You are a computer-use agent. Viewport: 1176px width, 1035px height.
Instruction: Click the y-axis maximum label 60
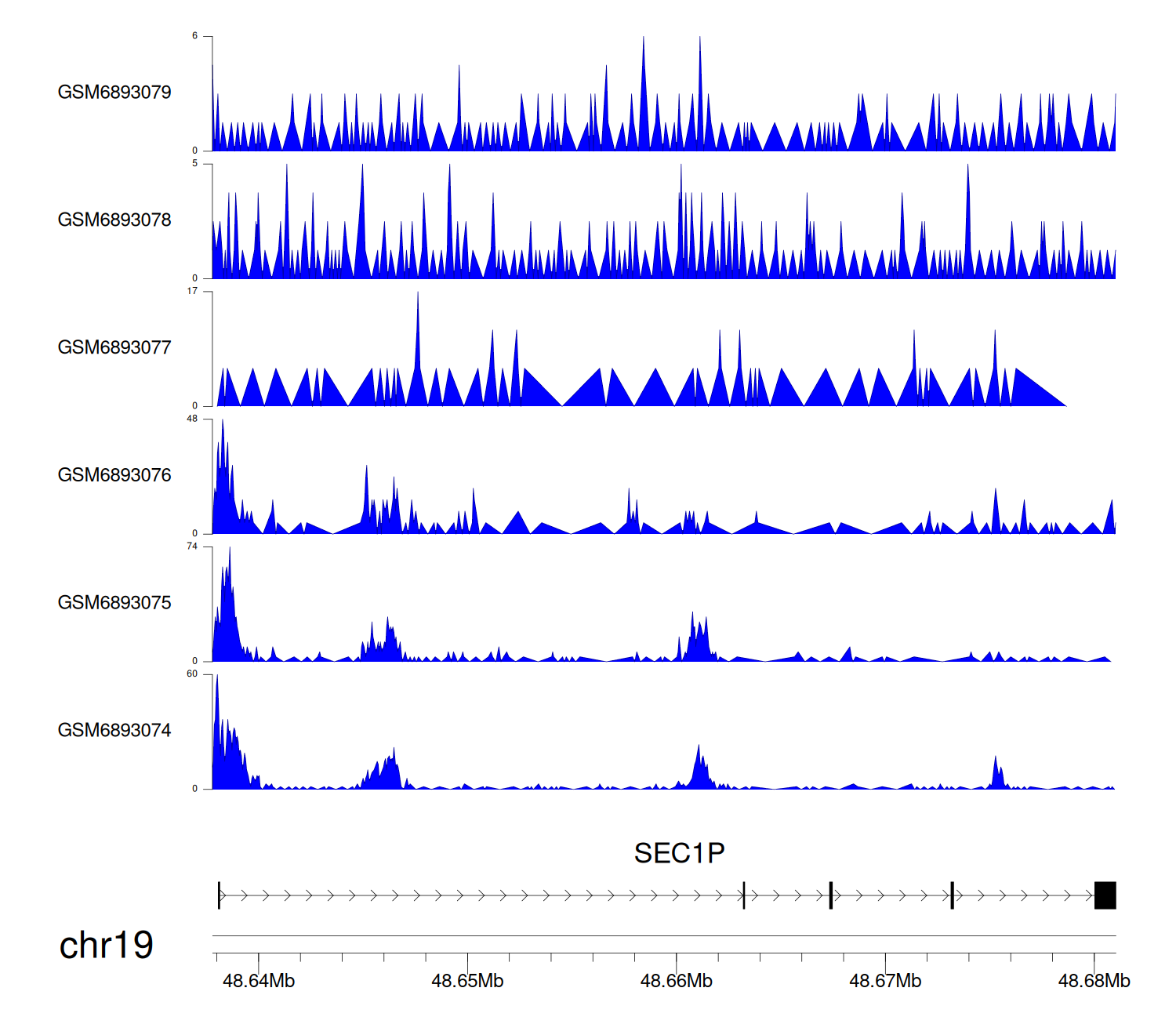point(192,674)
